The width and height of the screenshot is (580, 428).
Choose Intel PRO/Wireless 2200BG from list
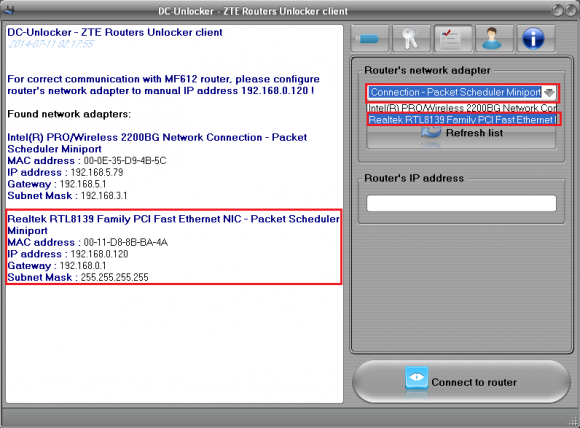[462, 108]
